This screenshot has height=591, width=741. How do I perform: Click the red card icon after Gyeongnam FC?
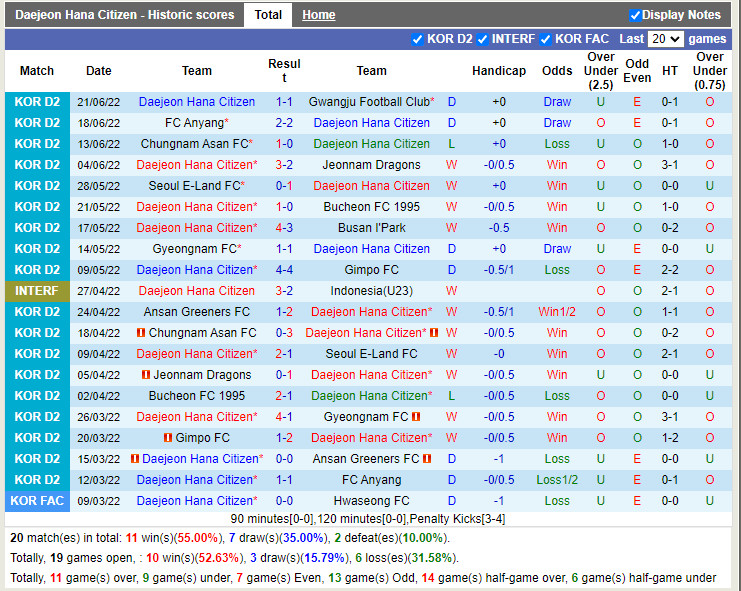coord(416,417)
